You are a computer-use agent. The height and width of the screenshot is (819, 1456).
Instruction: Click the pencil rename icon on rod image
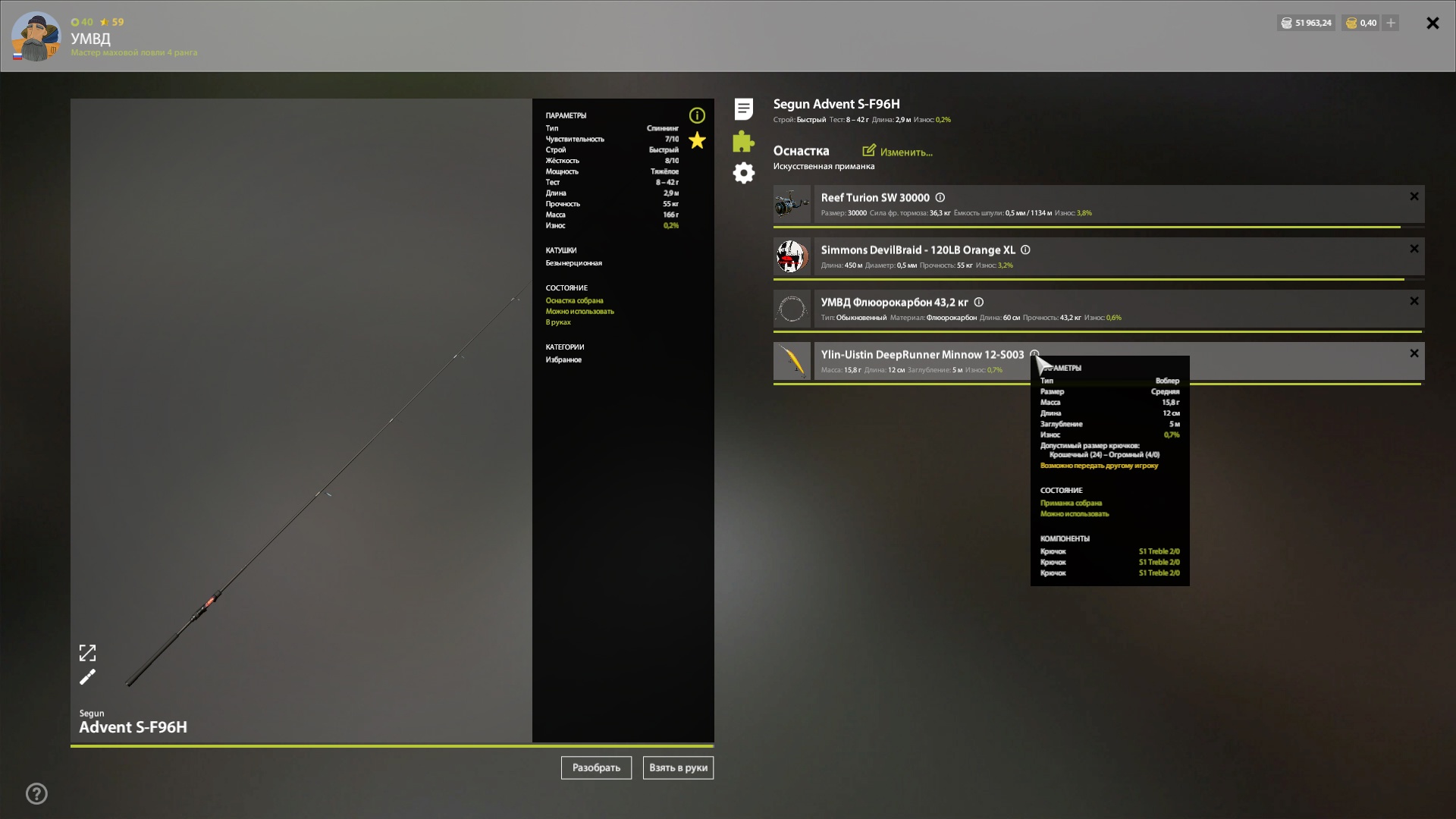88,677
